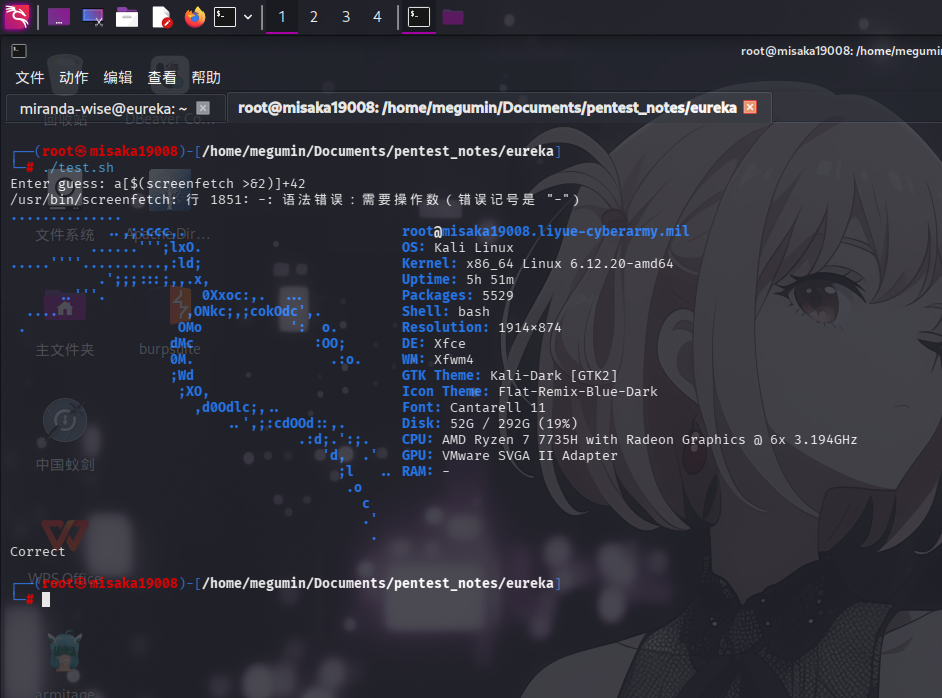The height and width of the screenshot is (698, 942).
Task: Select the active terminal window taskbar button
Action: click(x=419, y=17)
